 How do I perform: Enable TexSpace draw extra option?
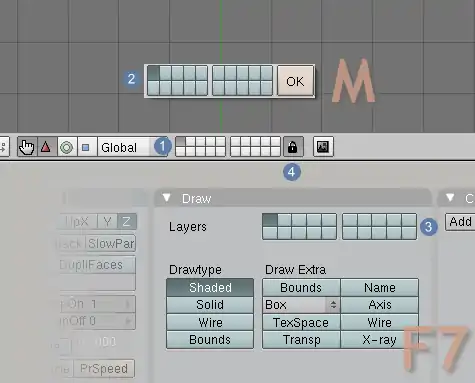pos(301,322)
